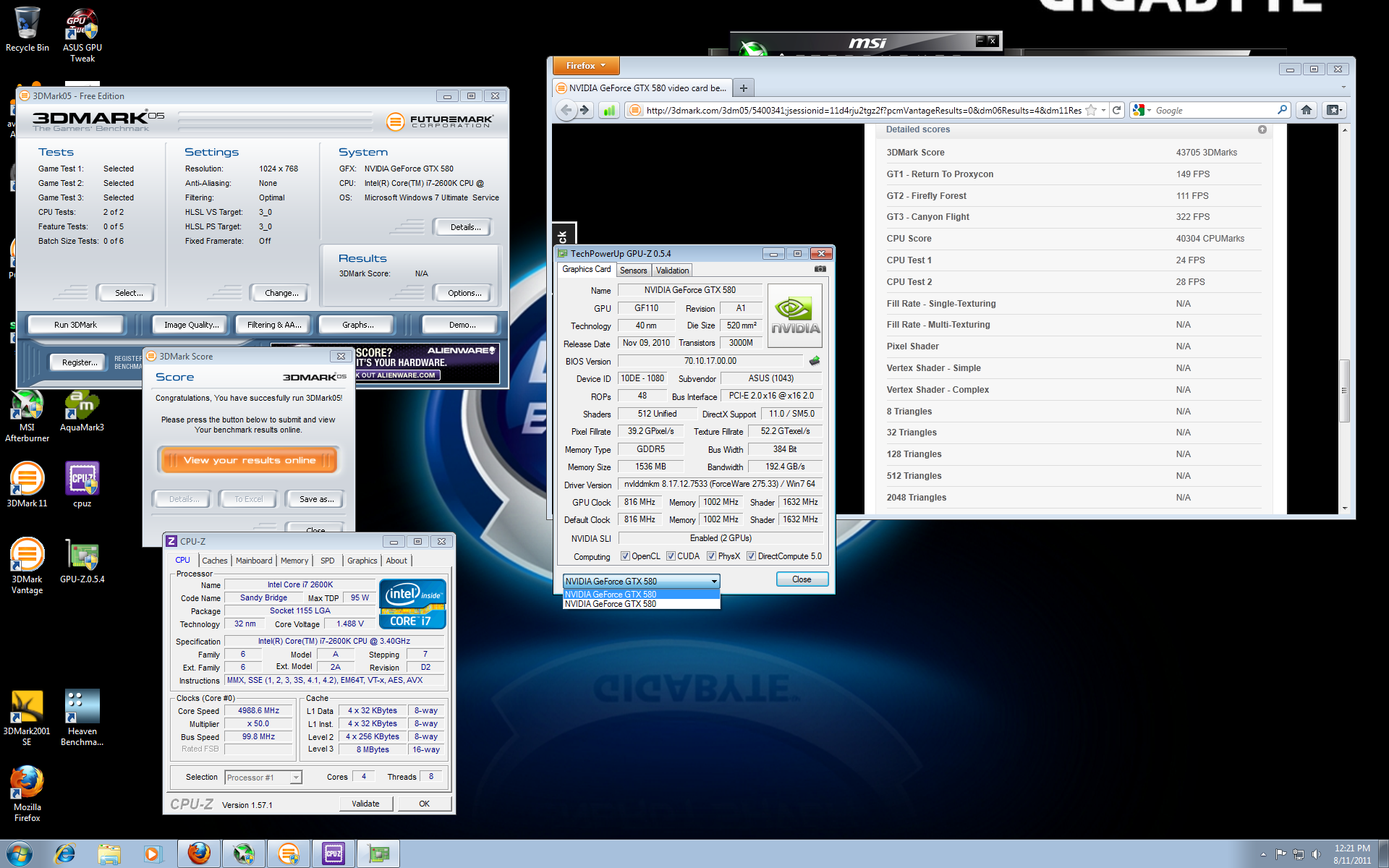Click Image Quality button in 3DMark05
This screenshot has width=1389, height=868.
click(191, 325)
